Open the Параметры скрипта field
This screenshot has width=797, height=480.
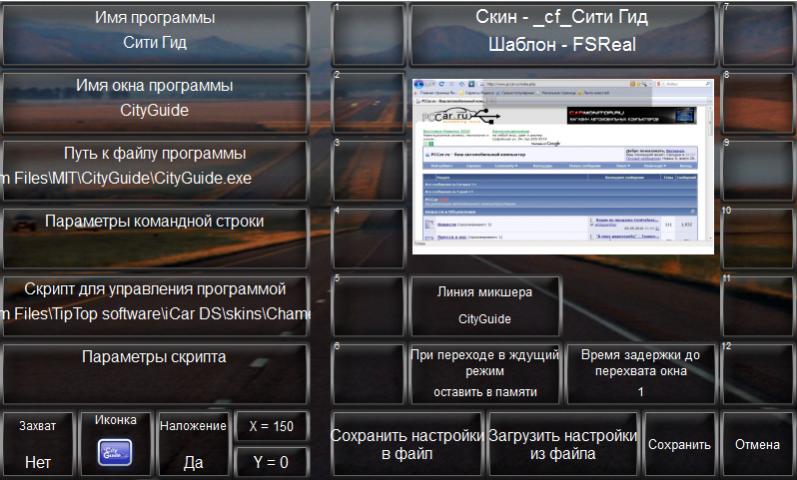[x=155, y=370]
